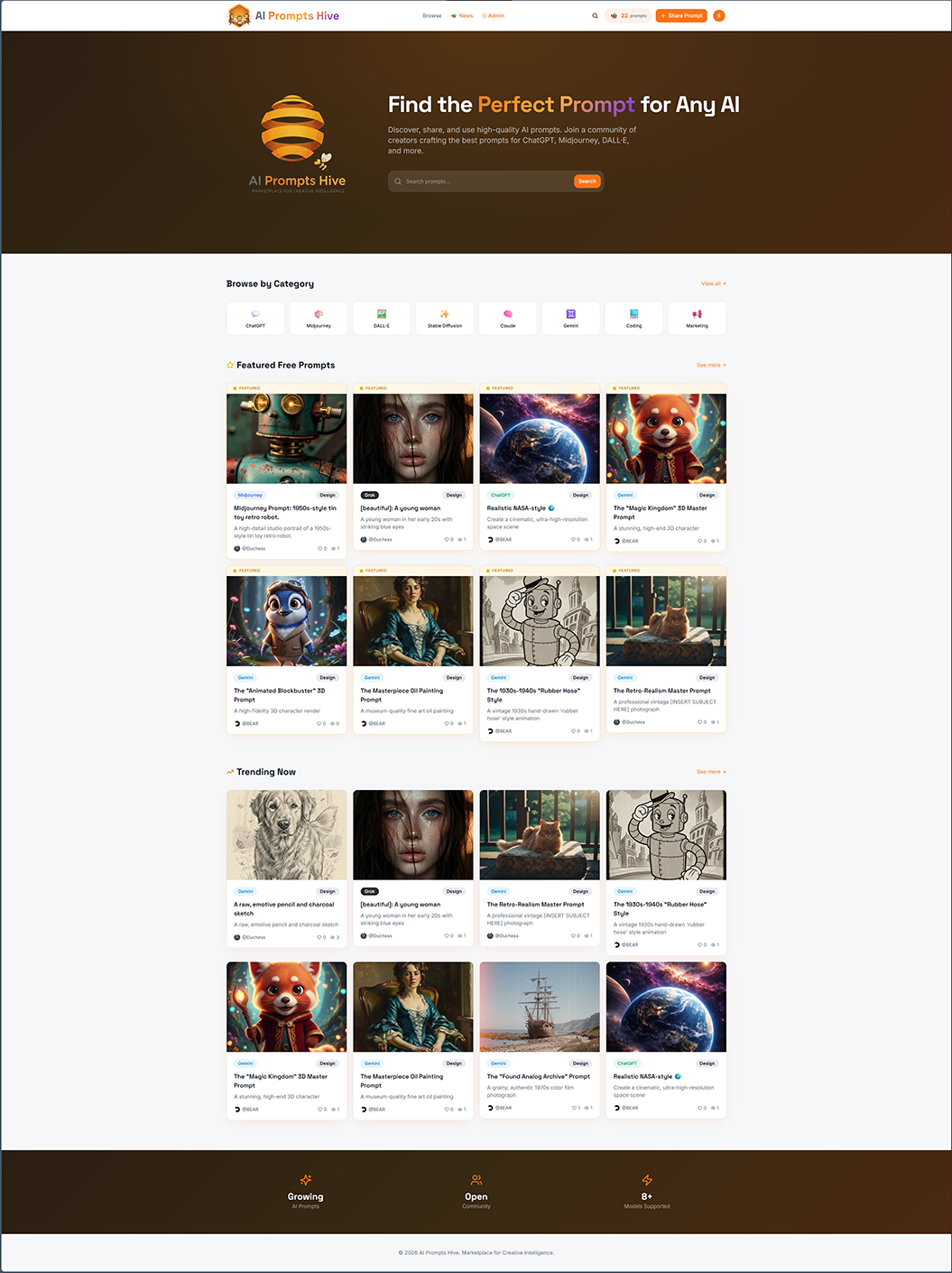The image size is (952, 1273).
Task: Click the 22 prompts counter badge
Action: coord(628,15)
